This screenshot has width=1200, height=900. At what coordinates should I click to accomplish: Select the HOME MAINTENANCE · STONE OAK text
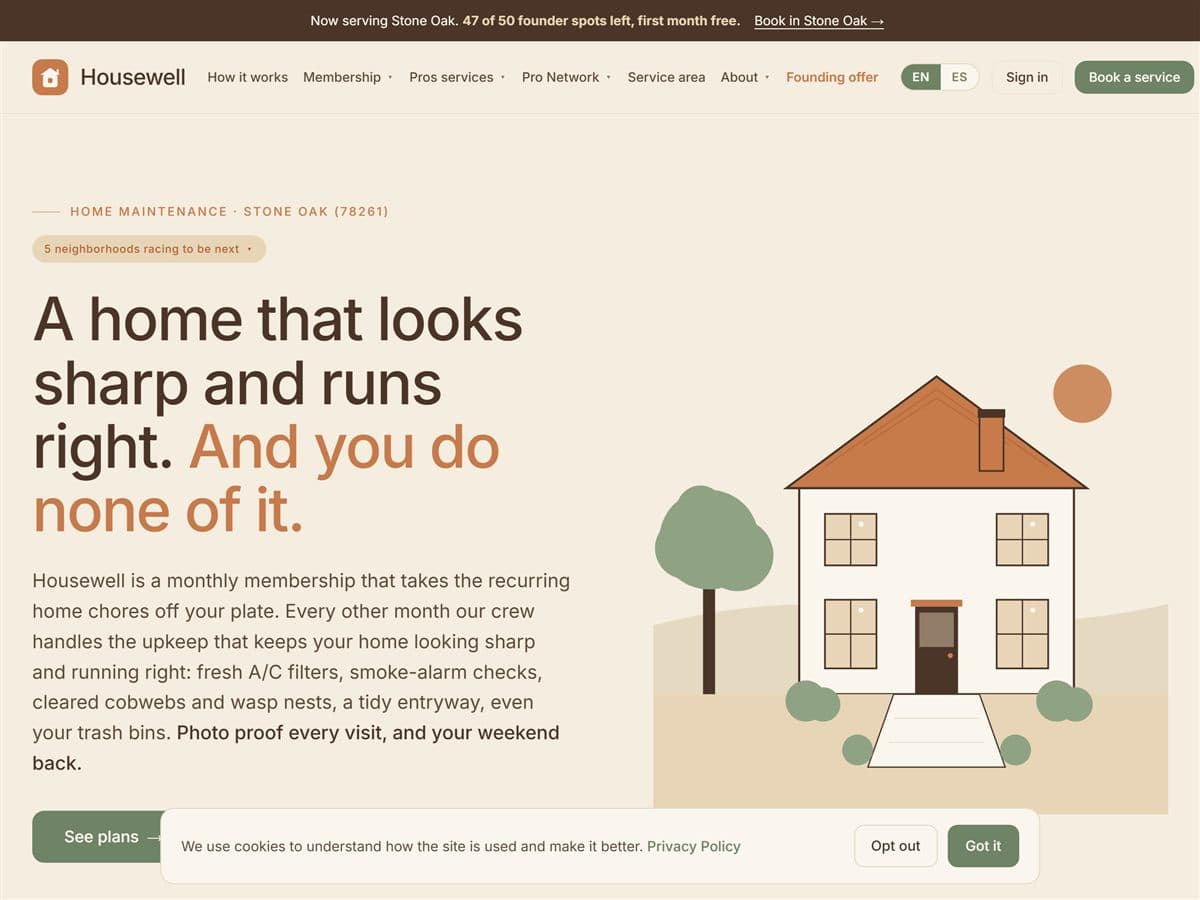[x=229, y=212]
